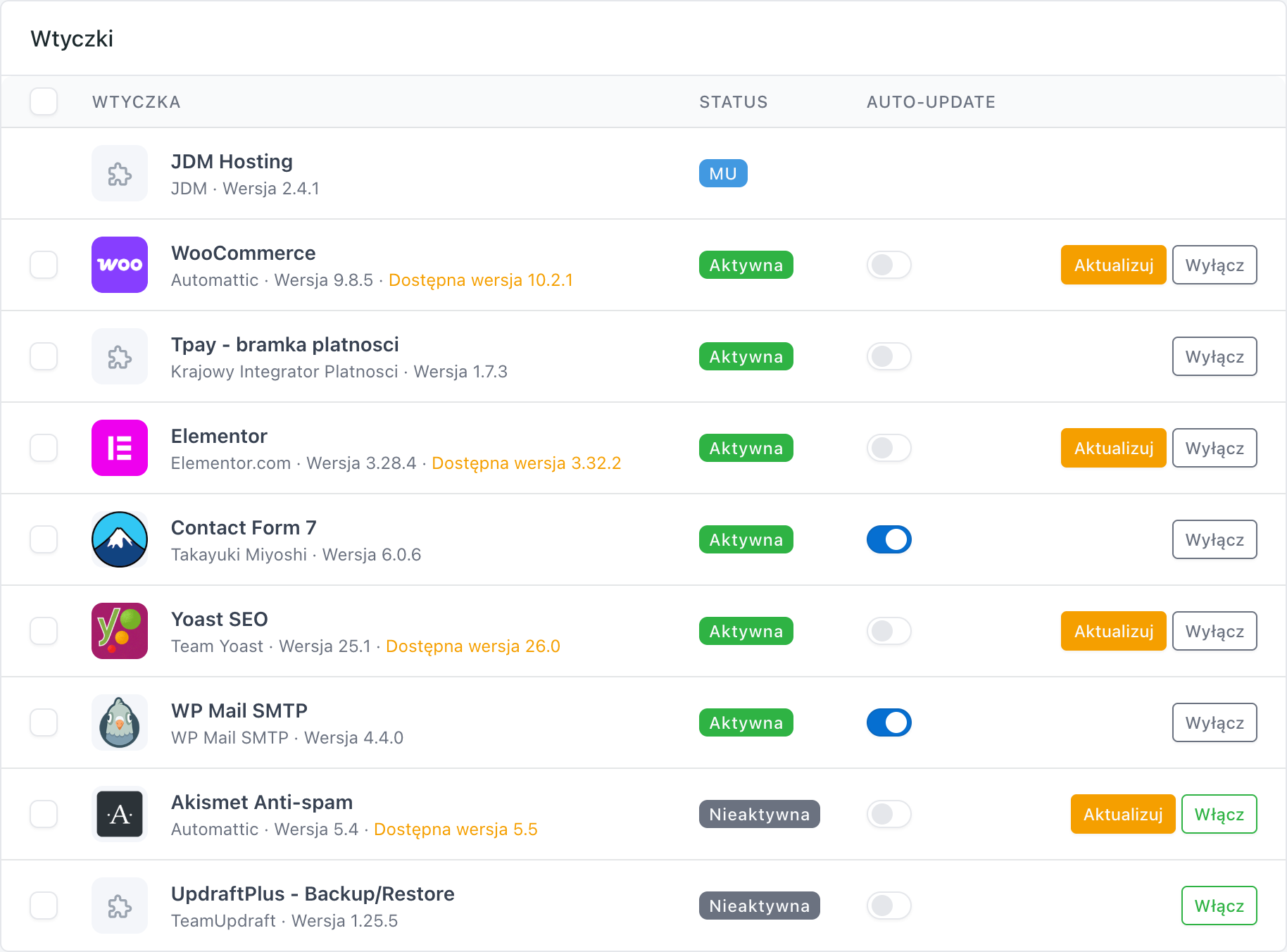The height and width of the screenshot is (952, 1287).
Task: Enable Akismet auto-update toggle
Action: (889, 814)
